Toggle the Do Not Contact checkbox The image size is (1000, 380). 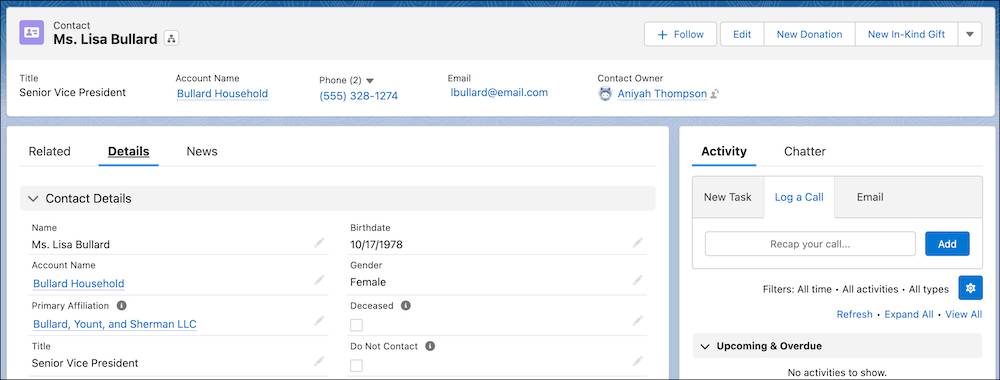(x=357, y=365)
